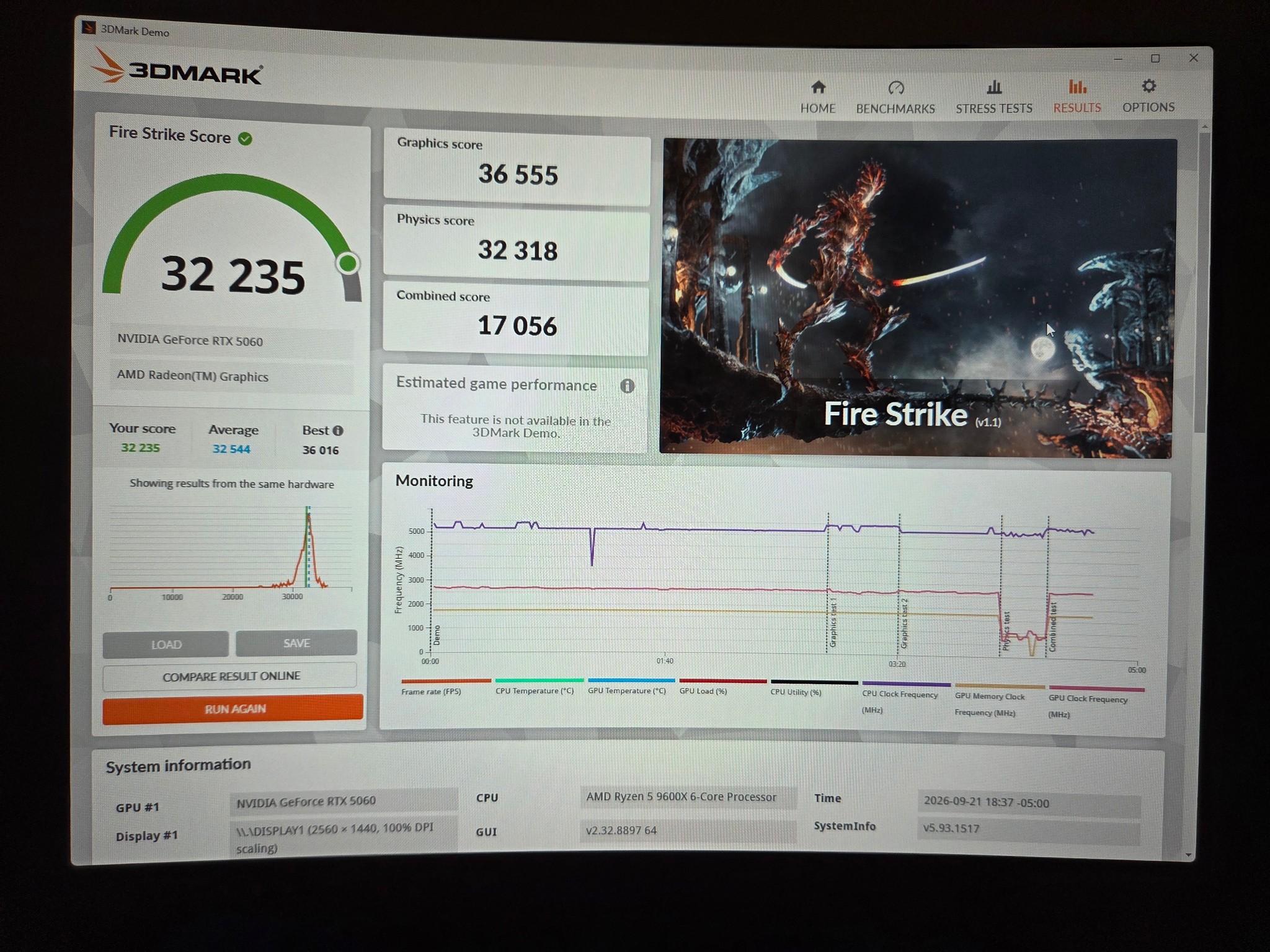
Task: Click the Time value 2026-09-21 18:37
Action: (x=1029, y=803)
